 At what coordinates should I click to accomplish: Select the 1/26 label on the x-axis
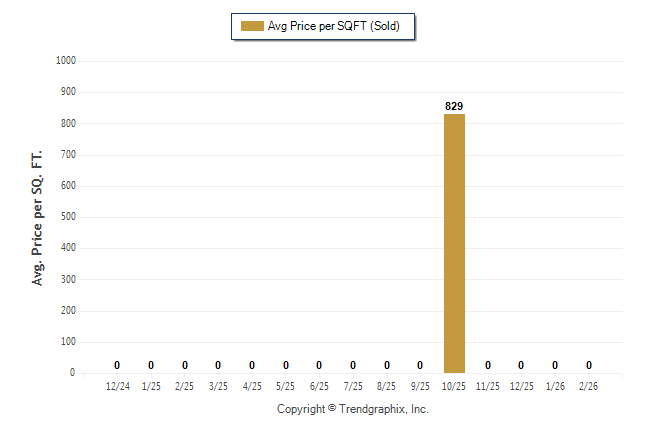coord(555,385)
